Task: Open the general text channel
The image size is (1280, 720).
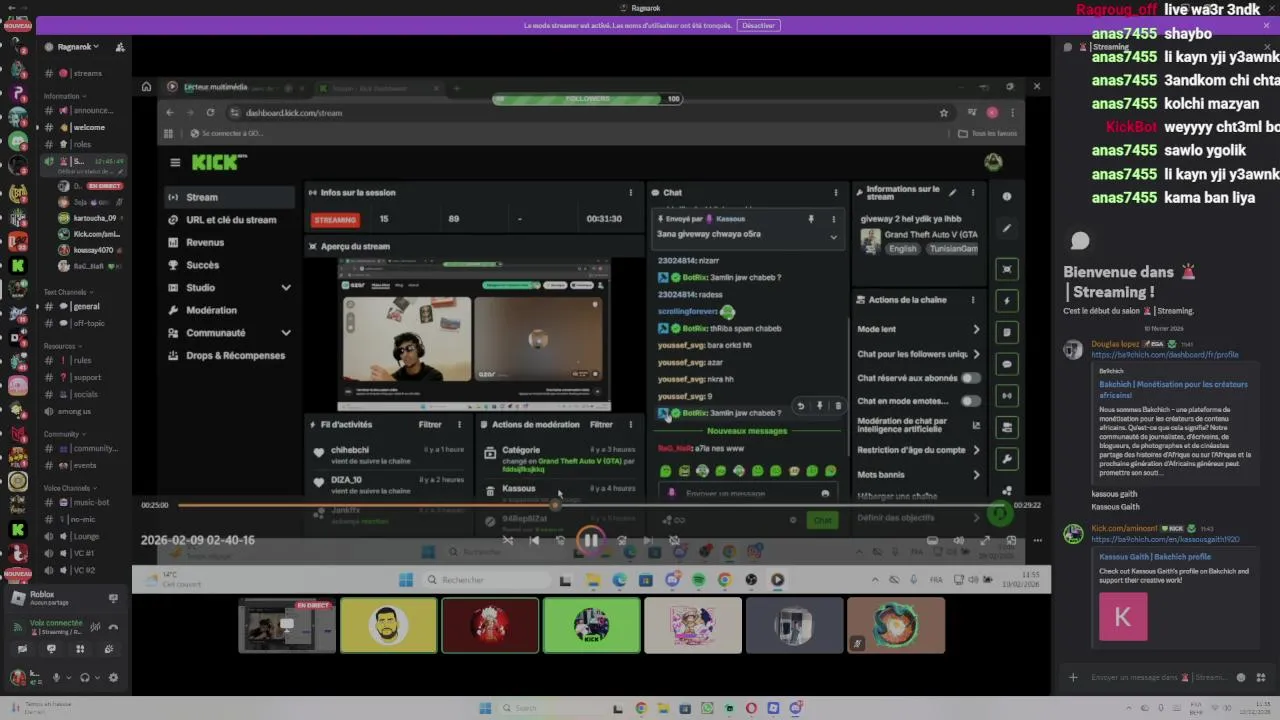Action: (84, 306)
